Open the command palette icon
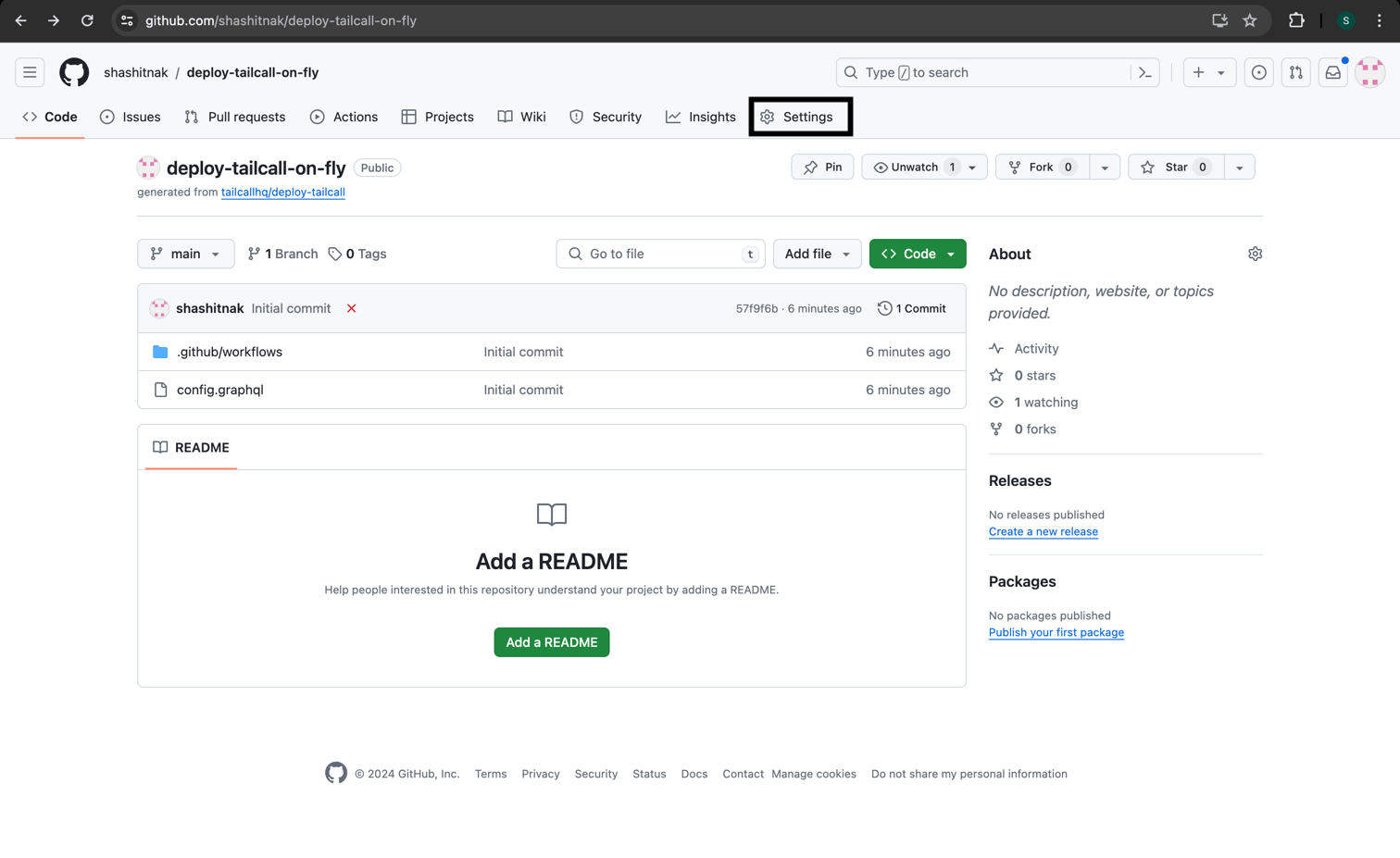 coord(1145,72)
